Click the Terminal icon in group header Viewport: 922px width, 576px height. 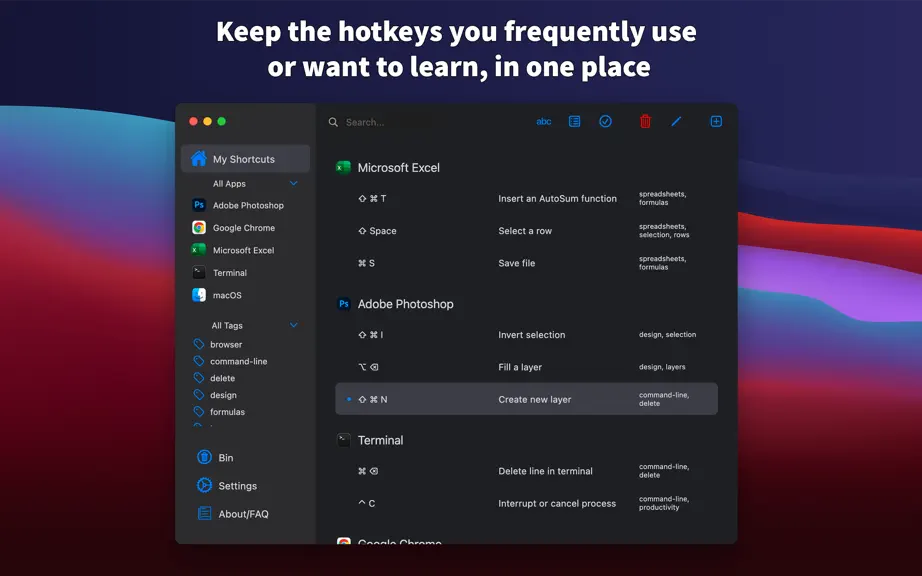(x=343, y=440)
